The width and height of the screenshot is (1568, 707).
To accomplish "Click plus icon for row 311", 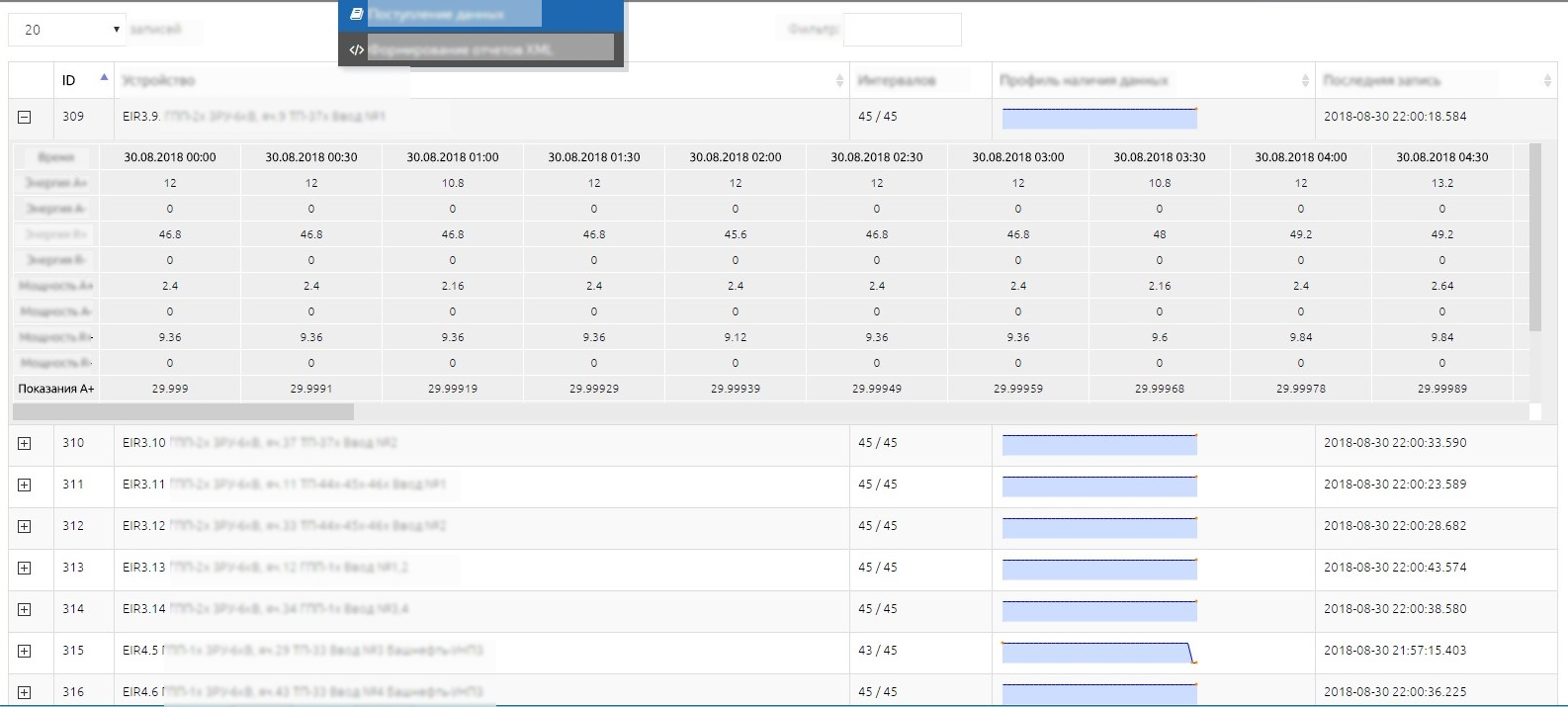I will point(25,485).
